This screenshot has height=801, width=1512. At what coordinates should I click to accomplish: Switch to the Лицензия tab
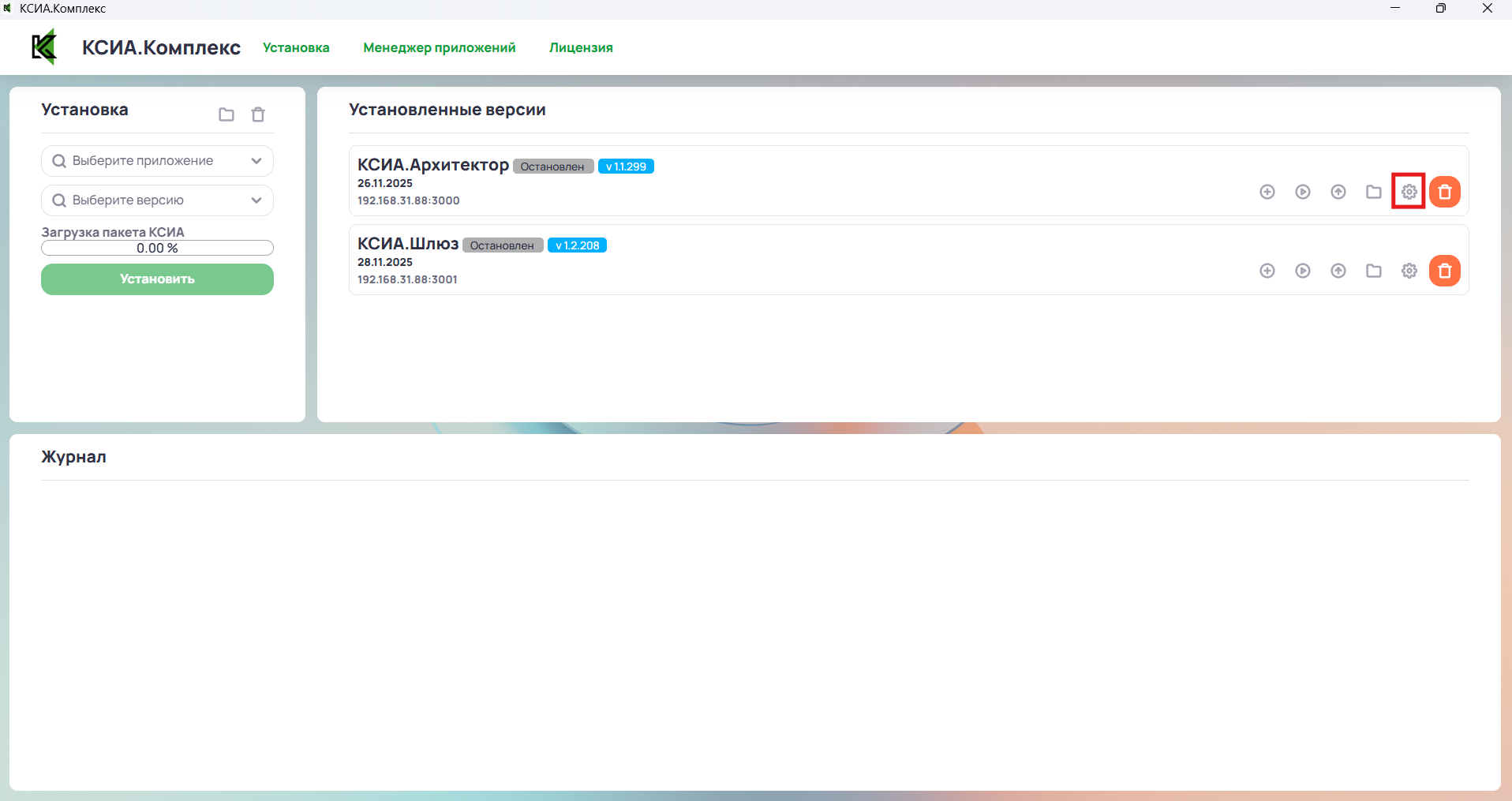[581, 47]
